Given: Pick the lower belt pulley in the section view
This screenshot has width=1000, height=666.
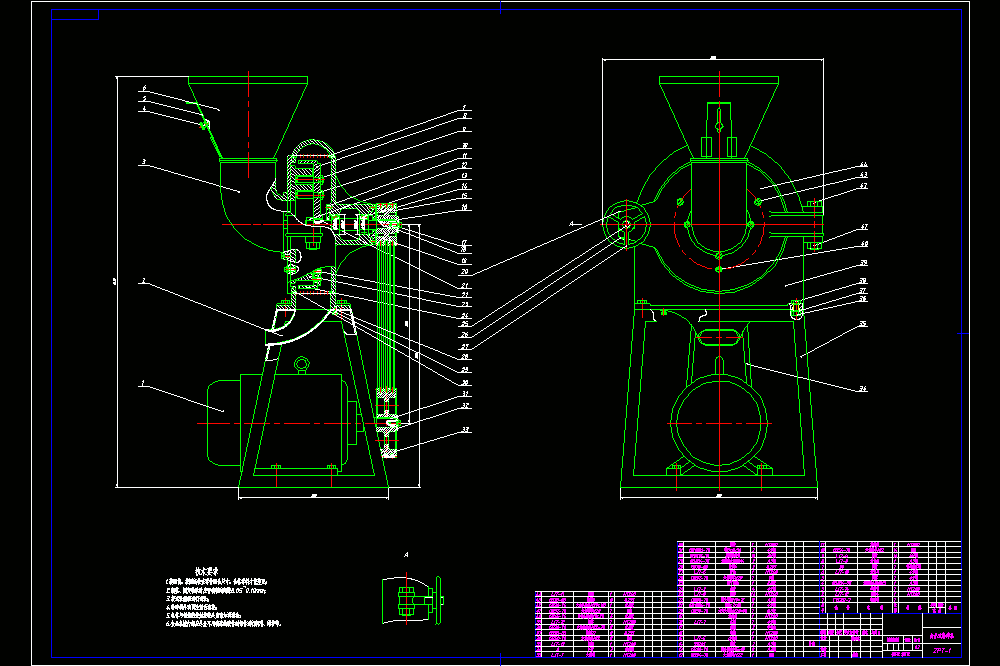Looking at the screenshot, I should [x=387, y=422].
